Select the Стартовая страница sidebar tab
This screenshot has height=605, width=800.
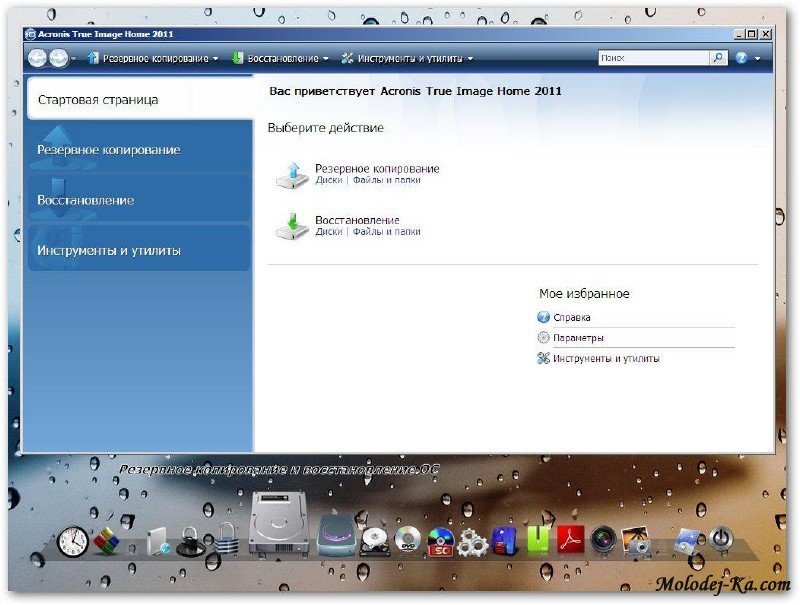140,99
